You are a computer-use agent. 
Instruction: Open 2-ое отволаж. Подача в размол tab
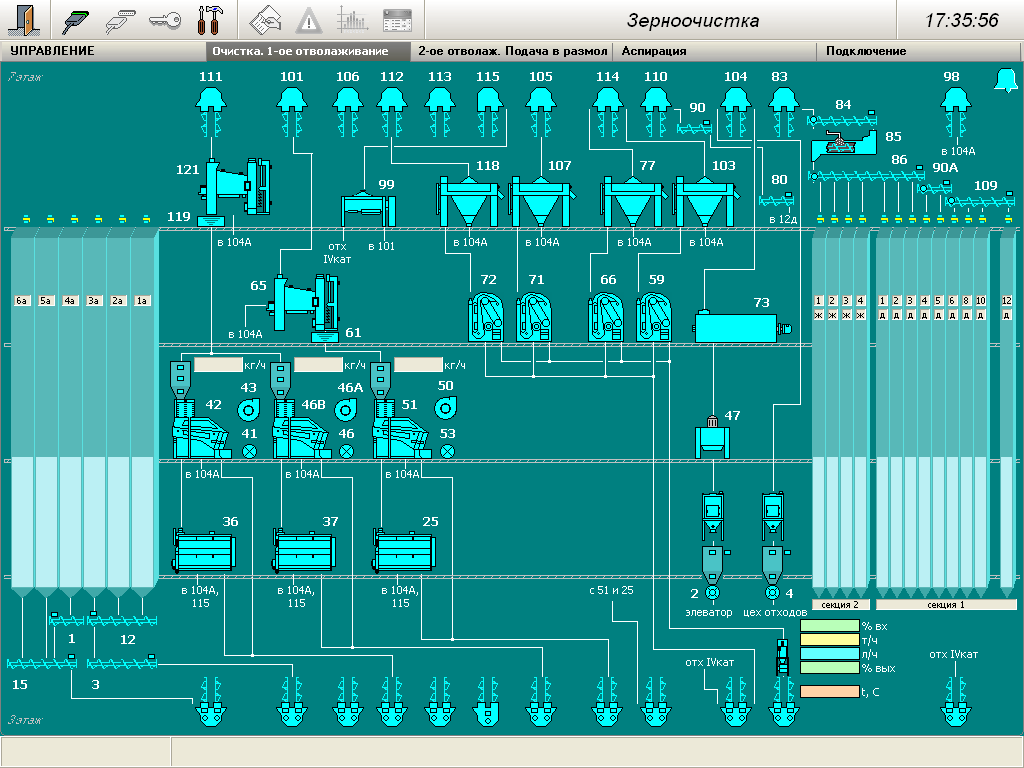coord(512,51)
